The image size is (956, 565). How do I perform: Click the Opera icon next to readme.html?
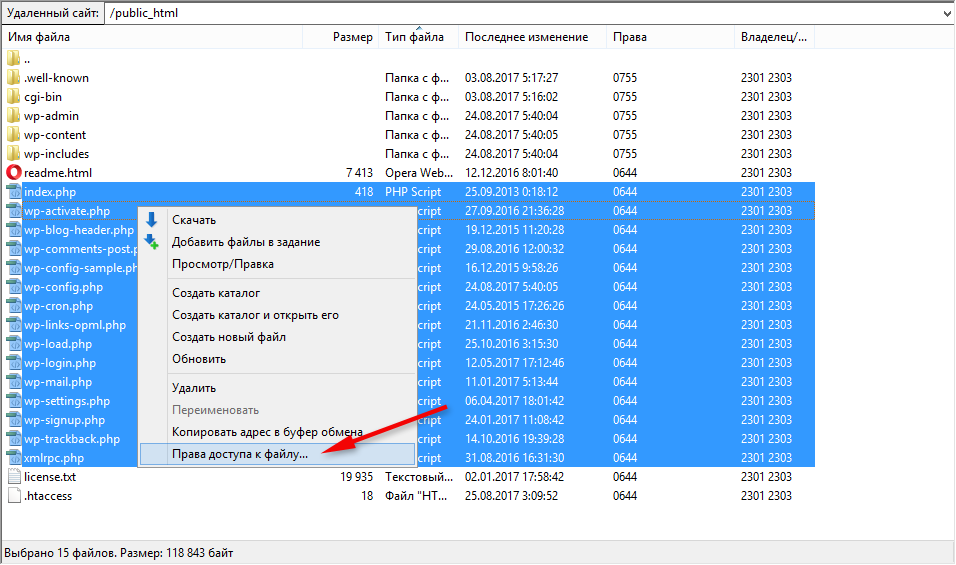coord(13,173)
